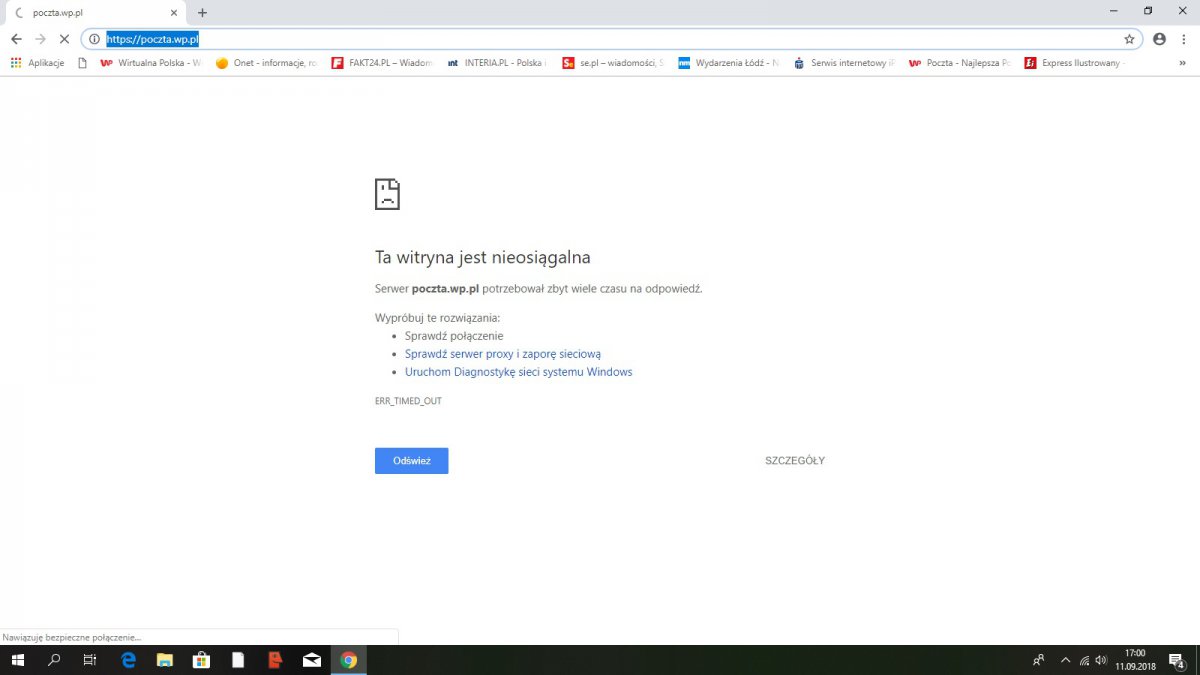Open Microsoft Store from the taskbar
1200x675 pixels.
pyautogui.click(x=201, y=660)
